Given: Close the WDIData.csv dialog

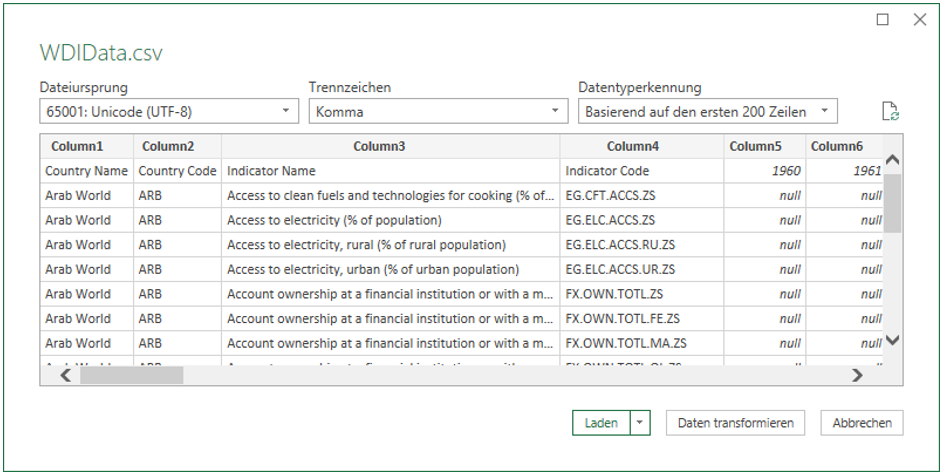Looking at the screenshot, I should pyautogui.click(x=919, y=19).
